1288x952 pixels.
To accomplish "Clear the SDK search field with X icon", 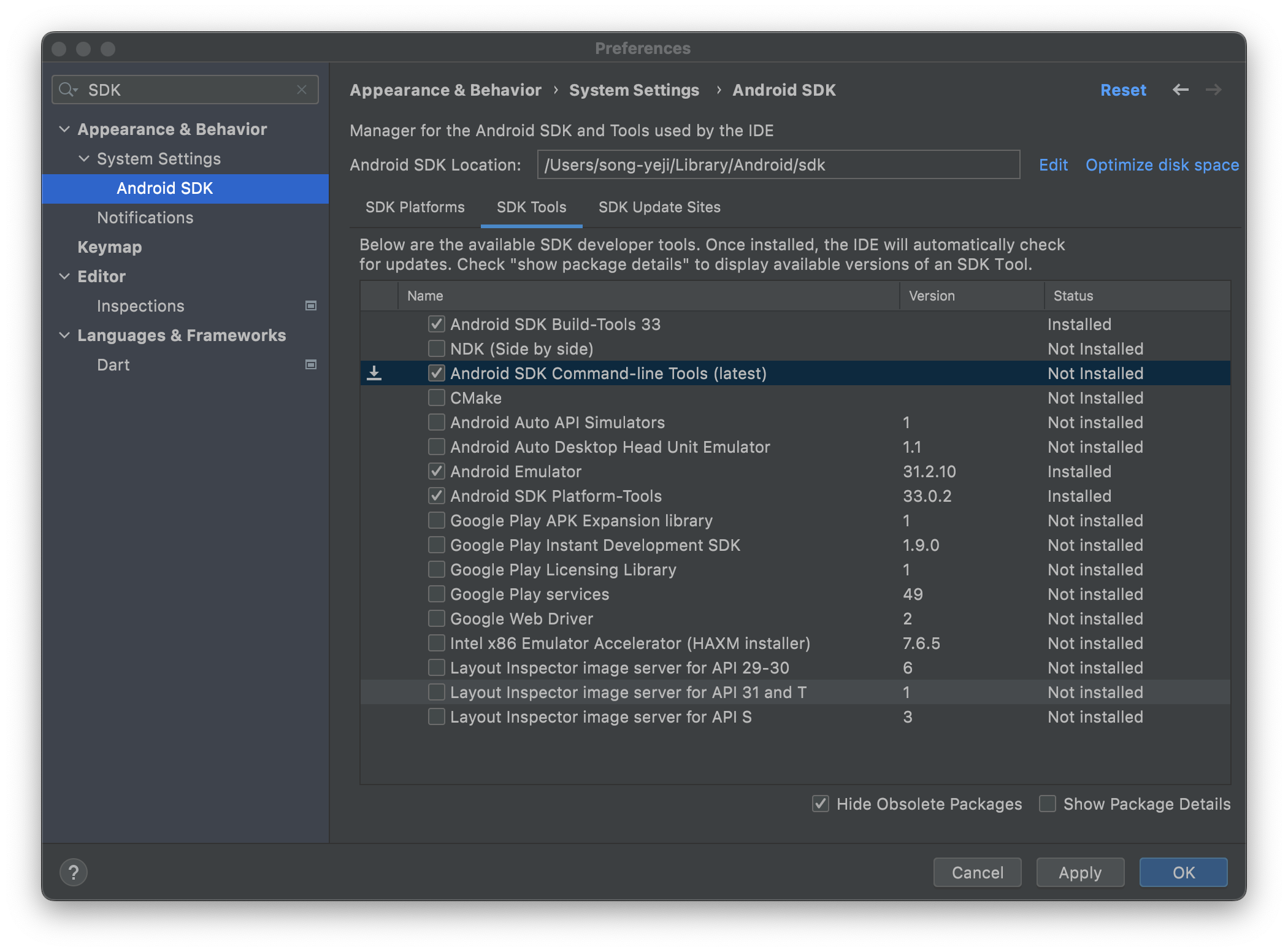I will tap(302, 90).
